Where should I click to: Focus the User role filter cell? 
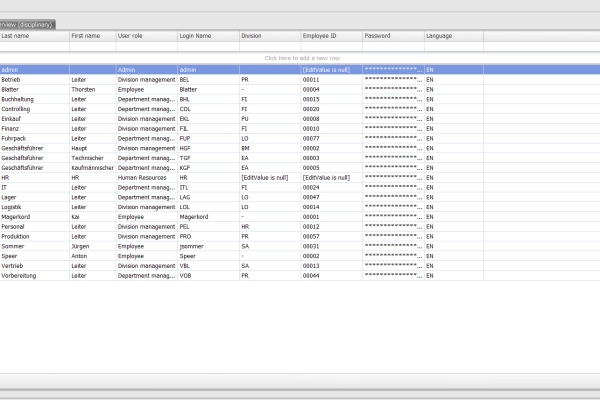(x=147, y=46)
